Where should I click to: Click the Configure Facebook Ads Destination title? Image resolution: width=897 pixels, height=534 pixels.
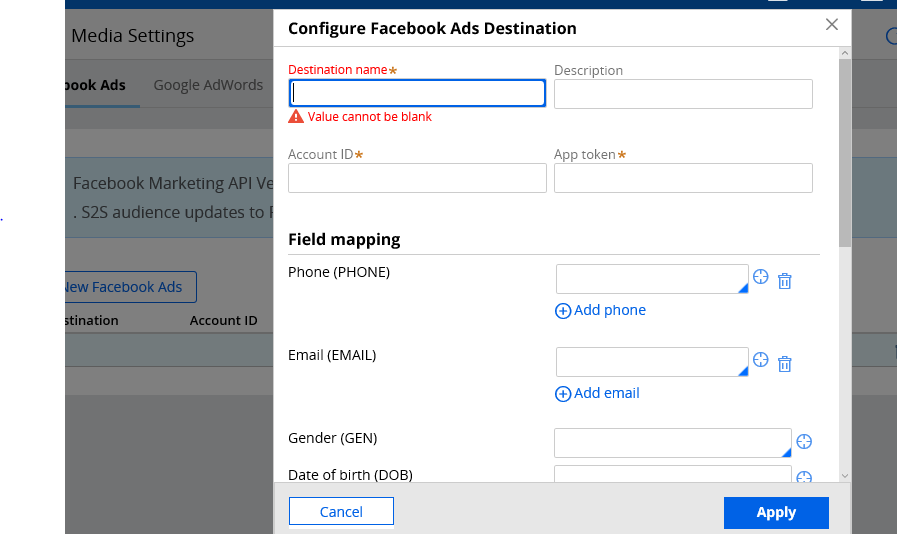point(432,29)
